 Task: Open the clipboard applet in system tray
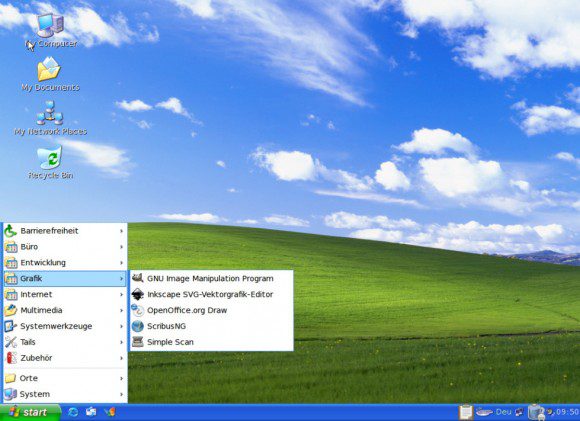466,412
